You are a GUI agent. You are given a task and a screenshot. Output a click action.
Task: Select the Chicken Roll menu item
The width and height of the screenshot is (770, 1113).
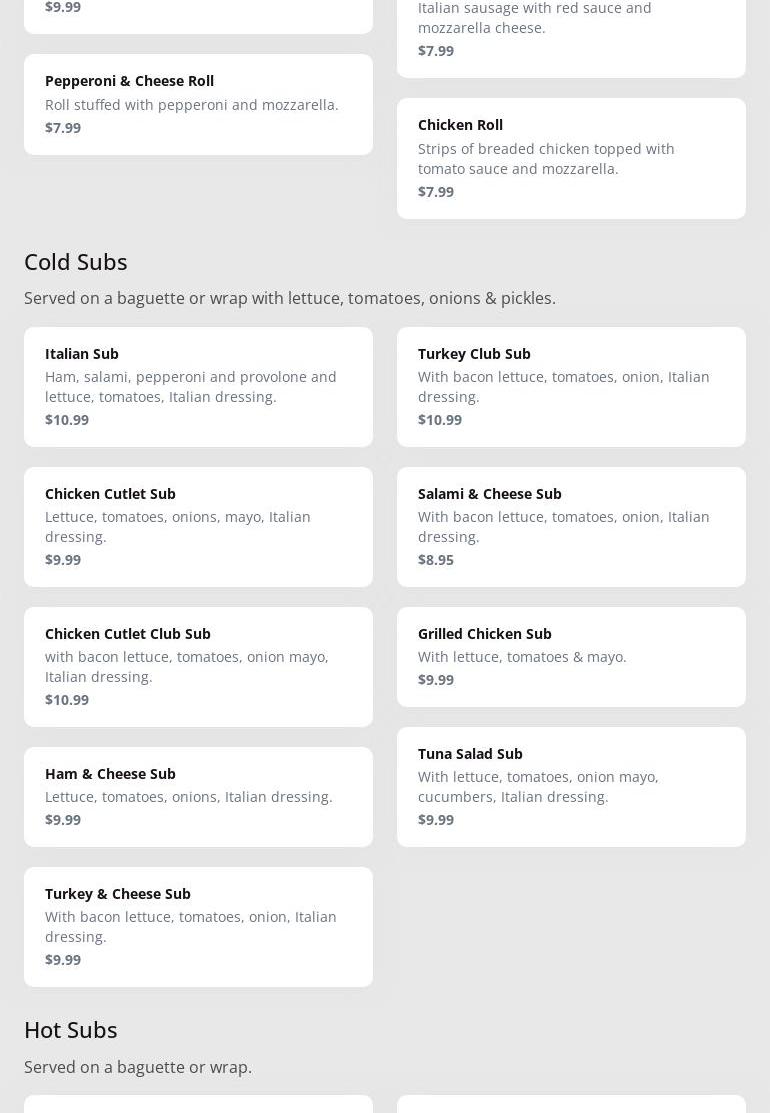[x=571, y=158]
